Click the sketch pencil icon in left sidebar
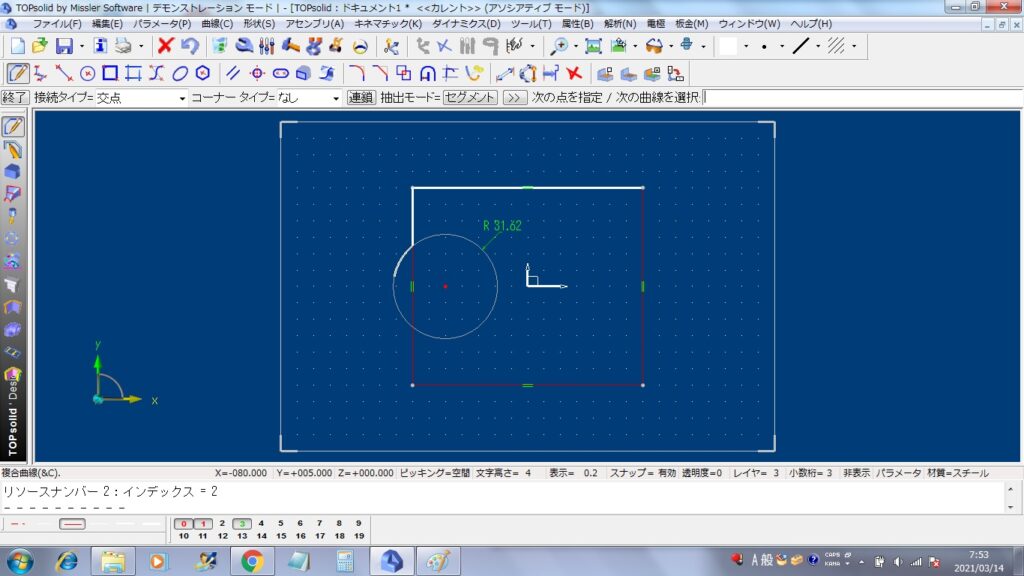Viewport: 1024px width, 576px height. click(x=13, y=126)
